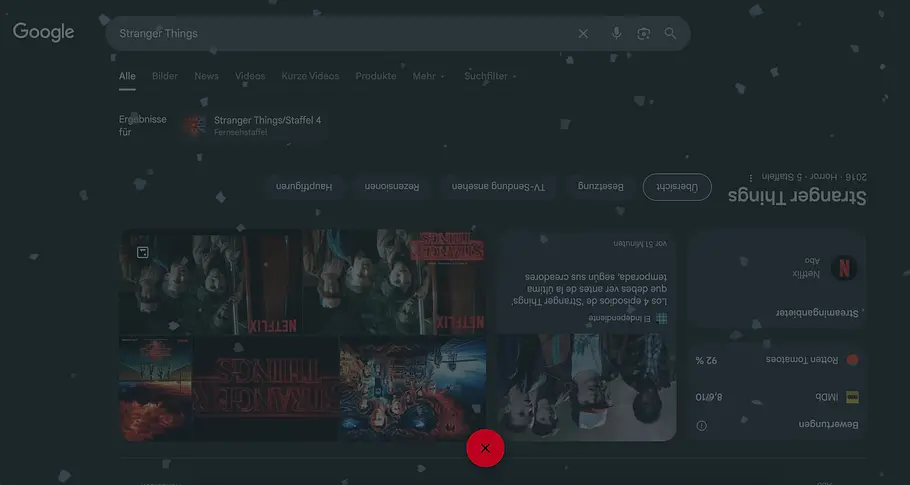Viewport: 910px width, 485px height.
Task: Click the magnifying glass search icon
Action: tap(670, 34)
